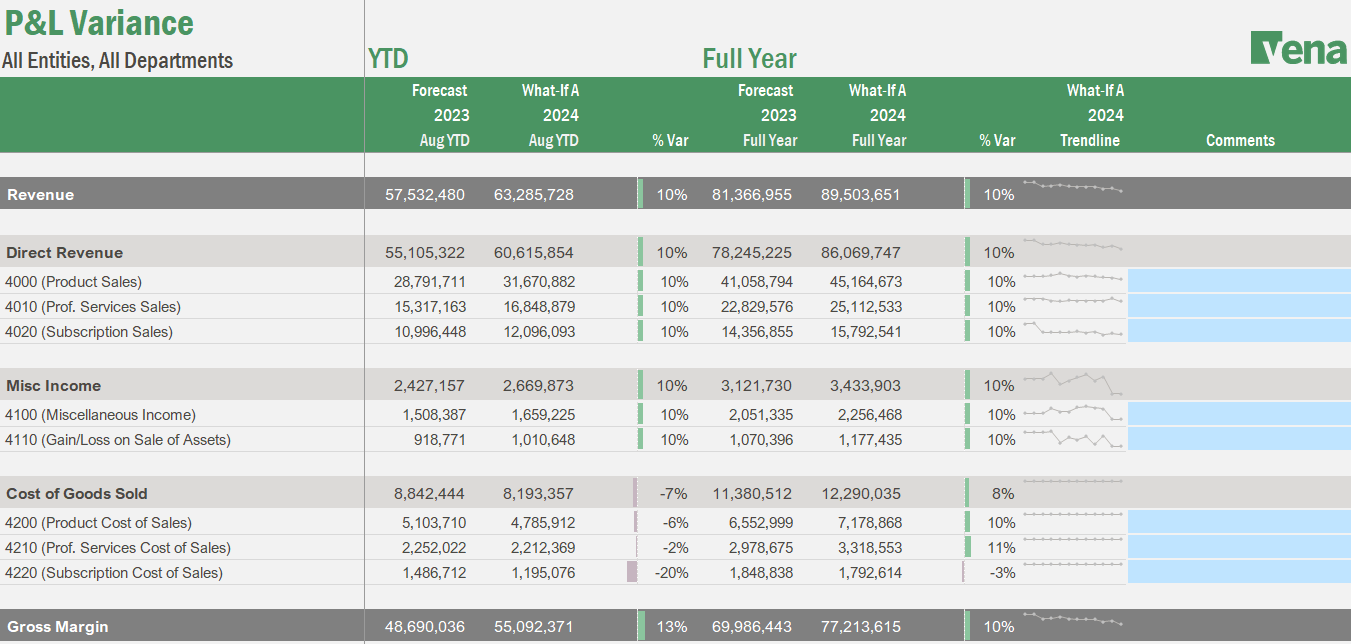This screenshot has width=1351, height=644.
Task: Click the Comments column header
Action: tap(1240, 140)
